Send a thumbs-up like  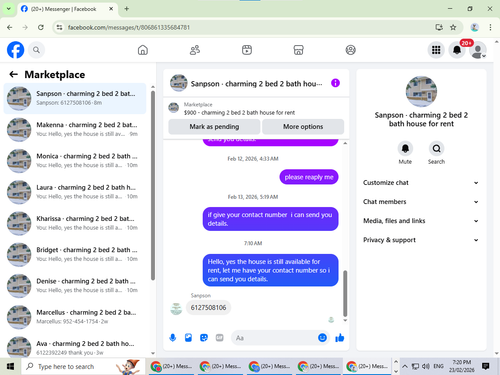coord(340,338)
